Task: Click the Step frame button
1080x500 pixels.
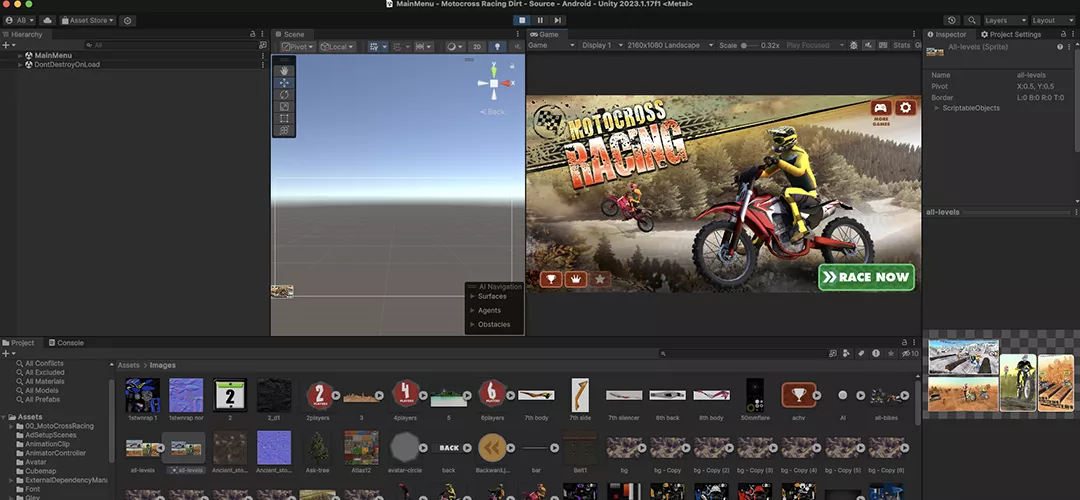Action: [x=559, y=20]
